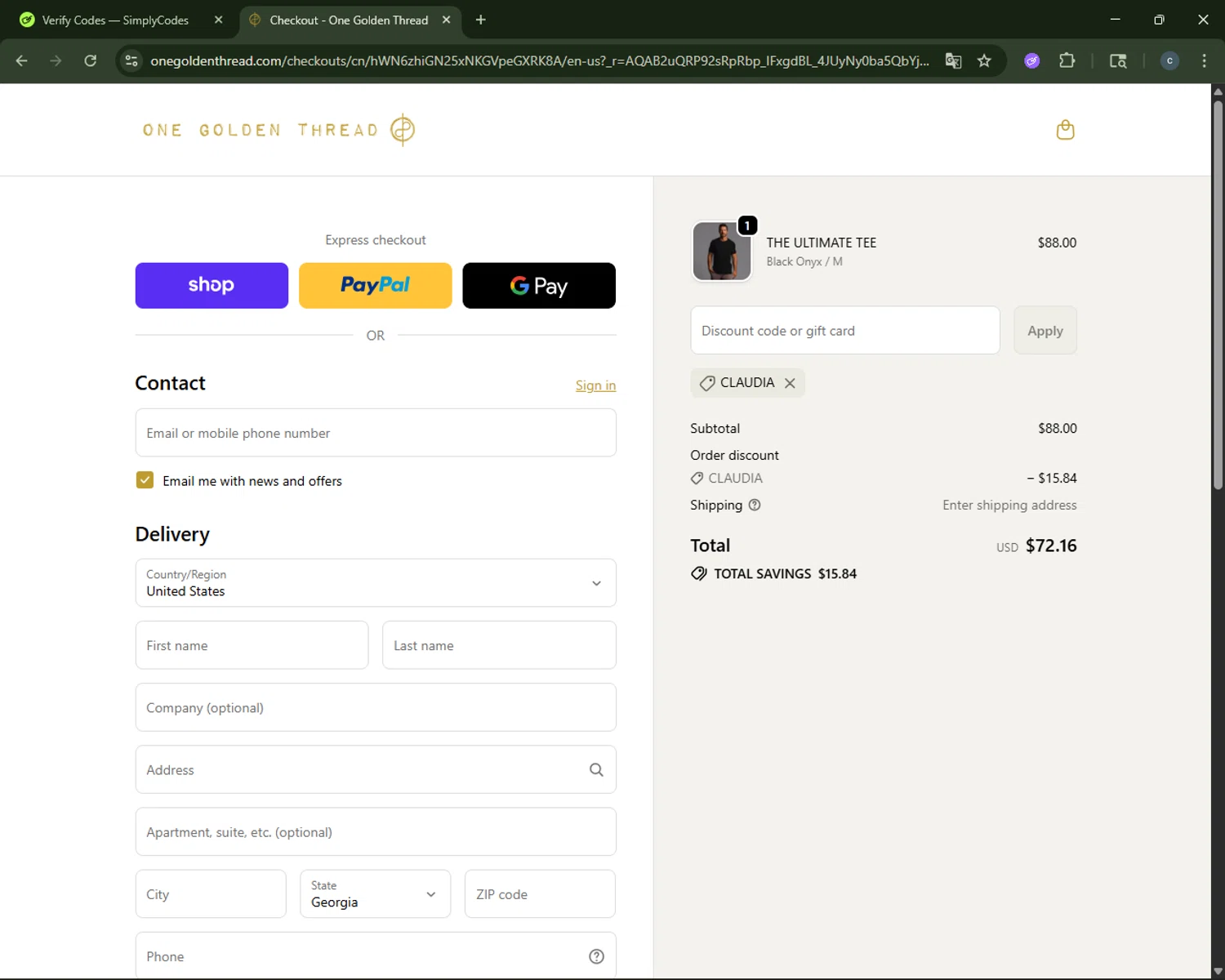Click the address search magnifier icon
This screenshot has height=980, width=1225.
click(x=596, y=769)
